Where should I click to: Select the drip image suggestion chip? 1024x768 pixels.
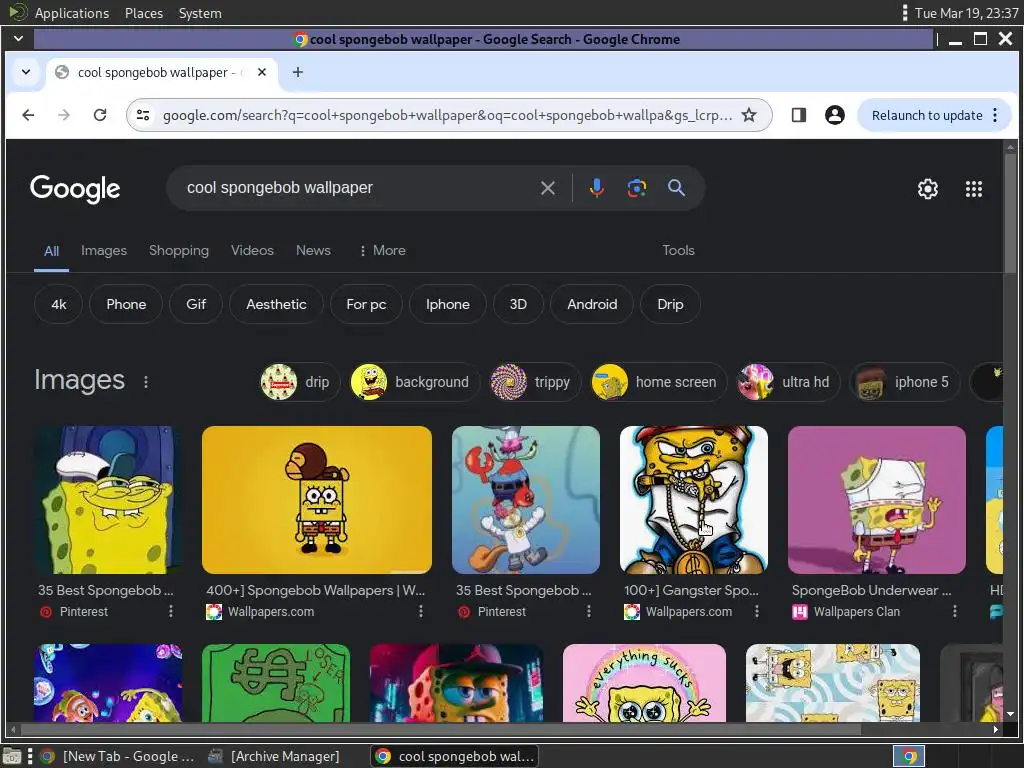(x=299, y=382)
